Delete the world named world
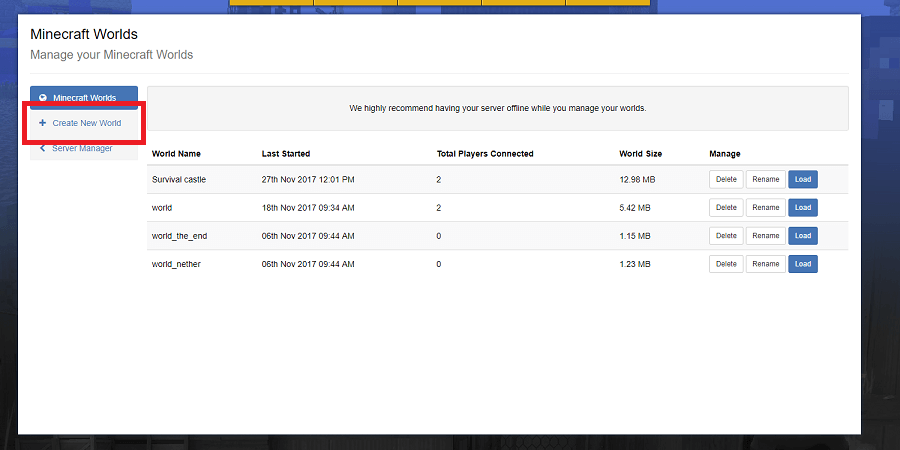Screen dimensions: 900x450 coord(726,207)
